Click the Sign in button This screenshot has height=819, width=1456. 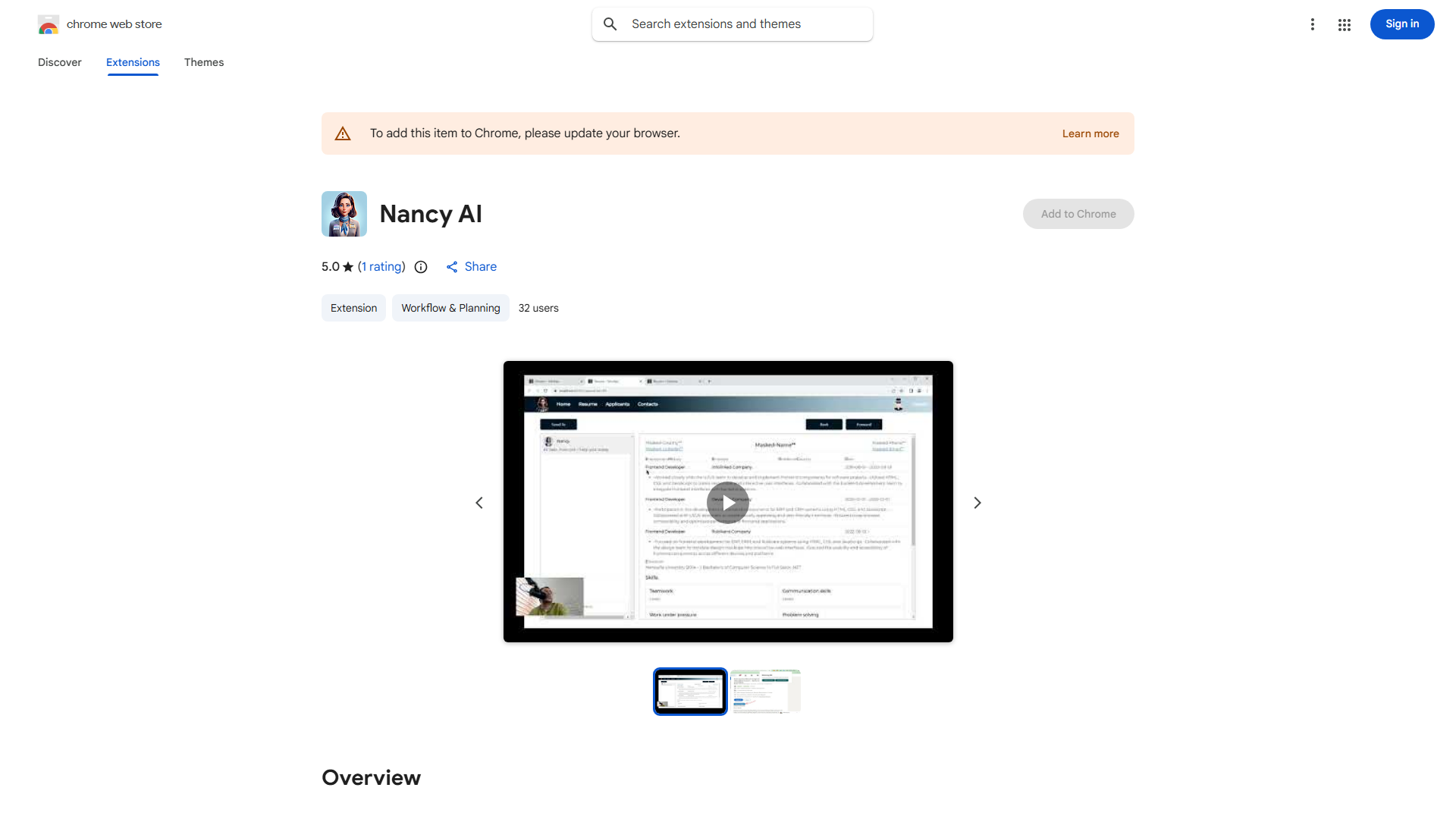coord(1402,24)
